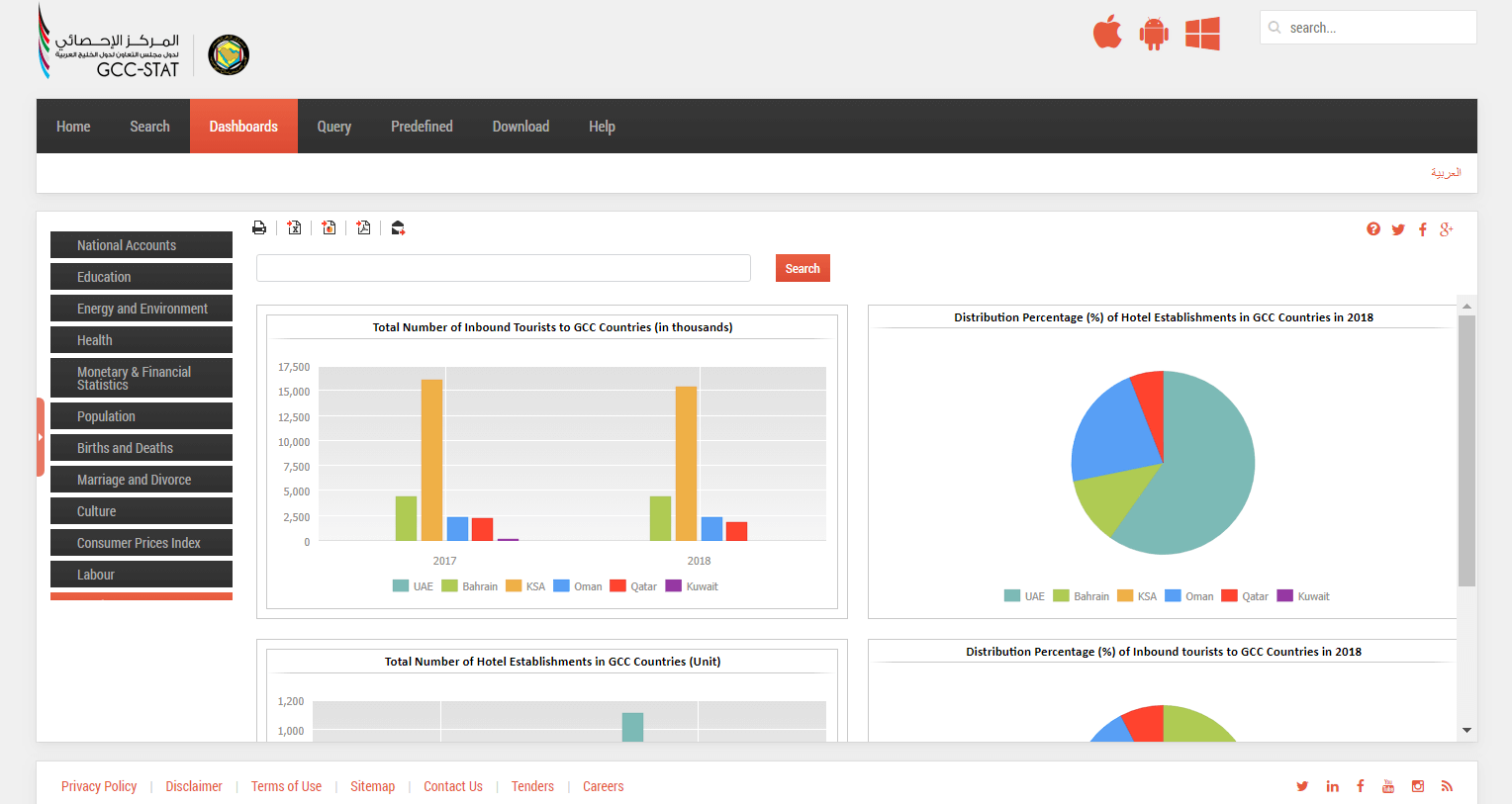Screen dimensions: 1512x804
Task: Expand the left sidebar orange handle
Action: click(x=41, y=437)
